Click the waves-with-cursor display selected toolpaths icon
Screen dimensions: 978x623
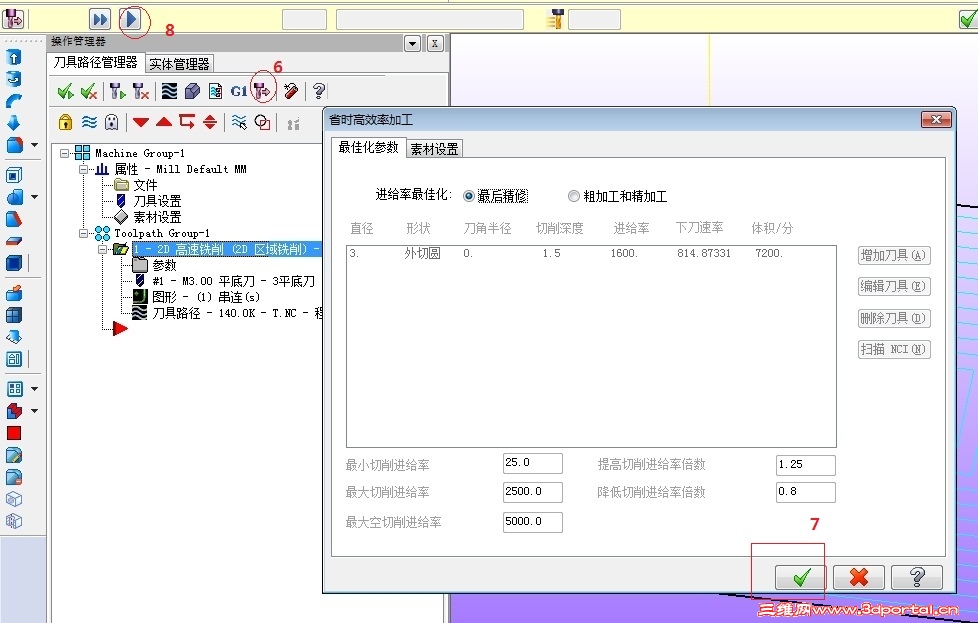click(x=239, y=122)
